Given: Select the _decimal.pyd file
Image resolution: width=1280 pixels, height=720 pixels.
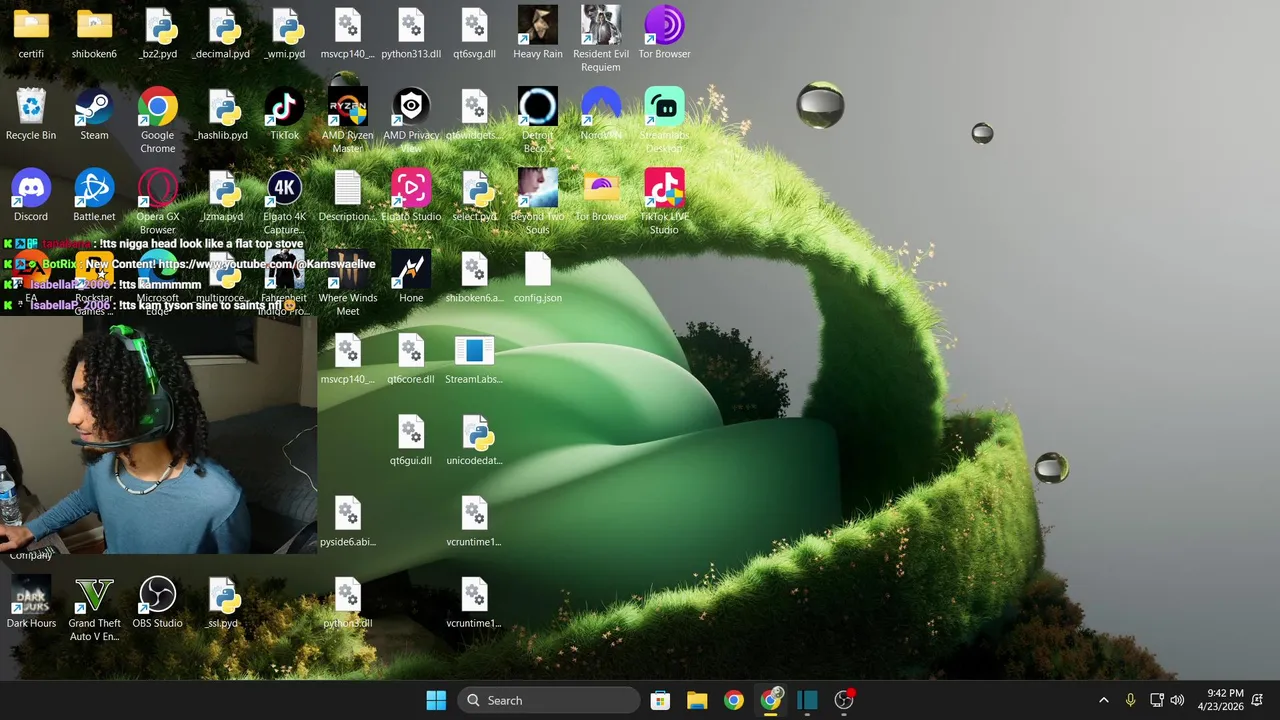Looking at the screenshot, I should [x=221, y=33].
